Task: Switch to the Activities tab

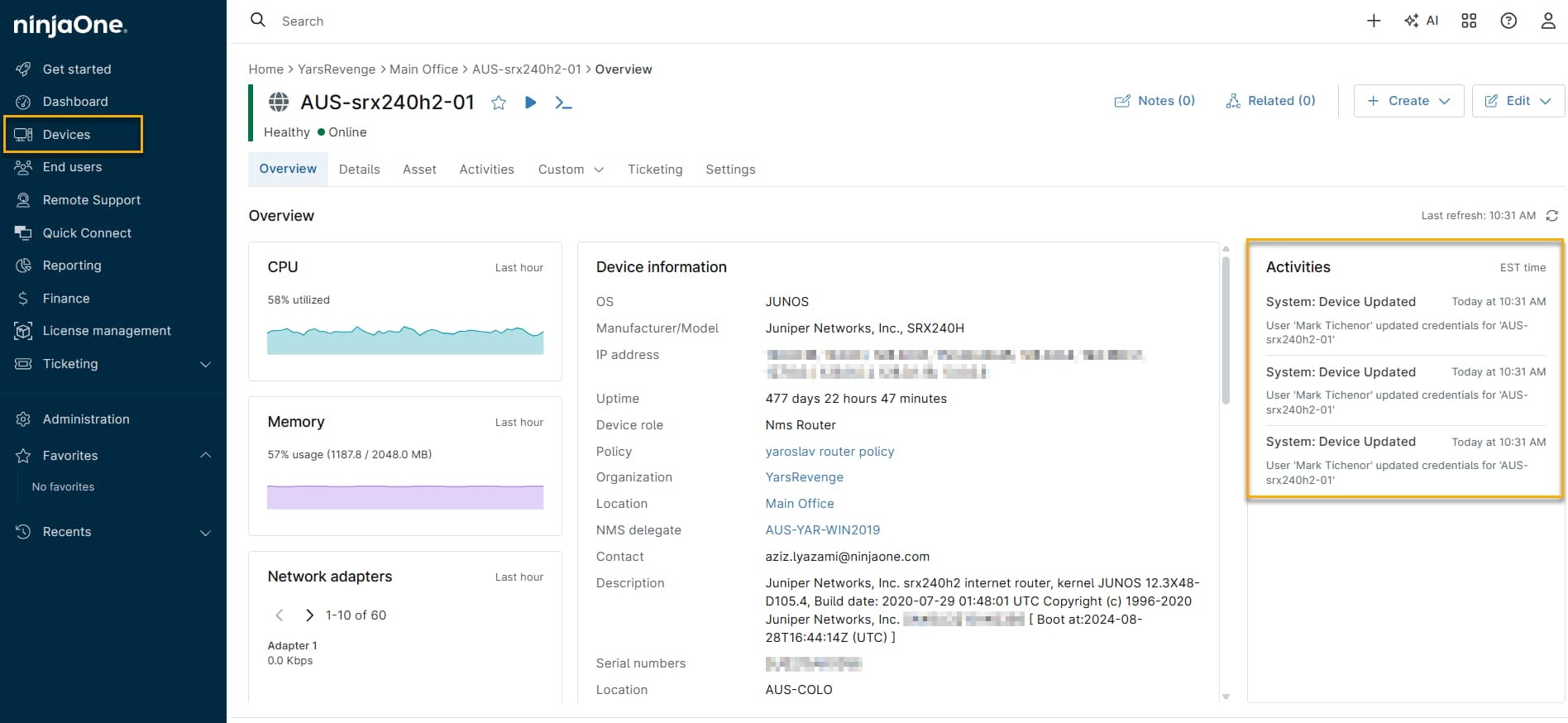Action: (486, 170)
